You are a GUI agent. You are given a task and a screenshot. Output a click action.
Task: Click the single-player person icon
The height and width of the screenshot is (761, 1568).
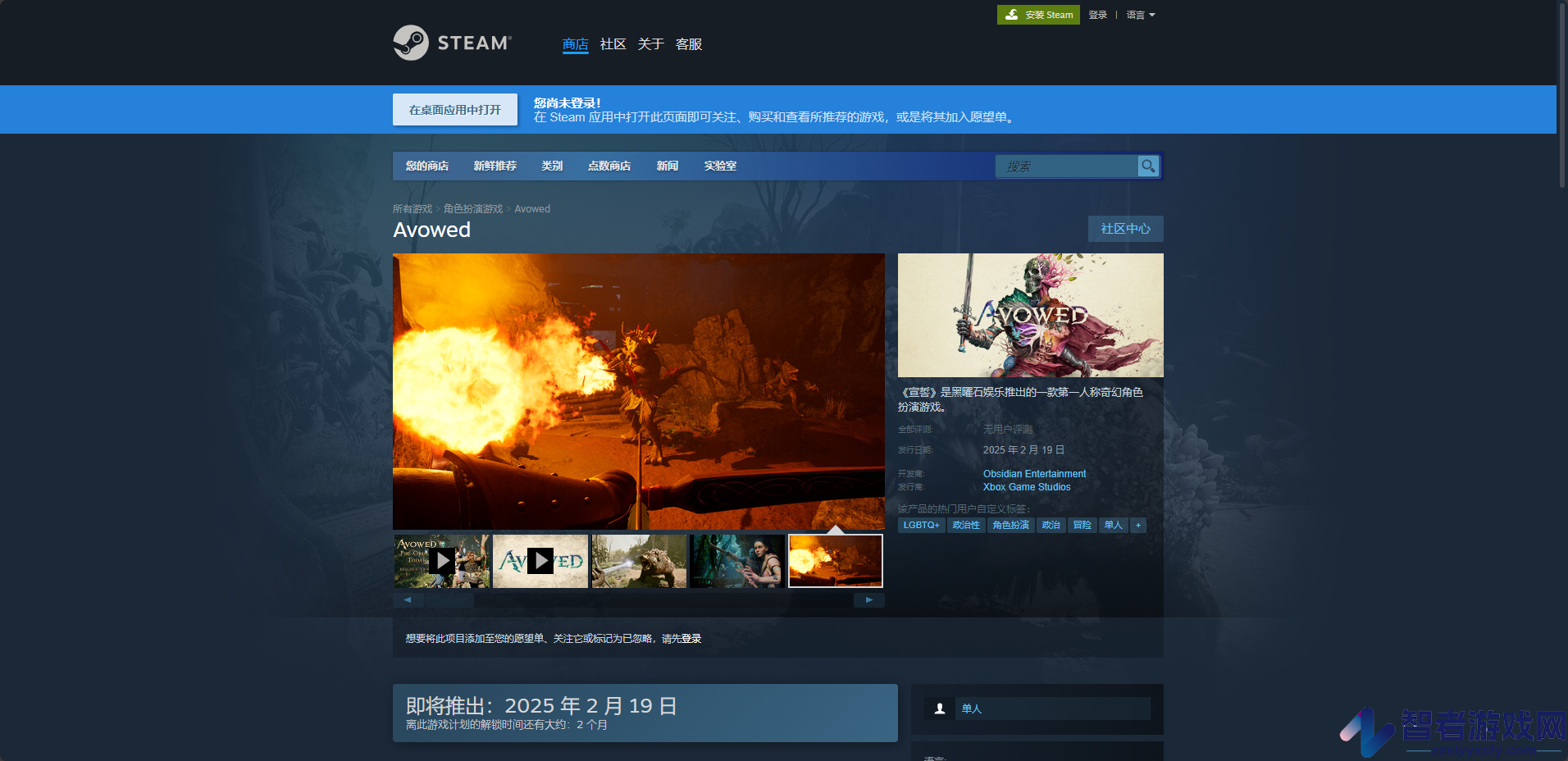[x=940, y=709]
